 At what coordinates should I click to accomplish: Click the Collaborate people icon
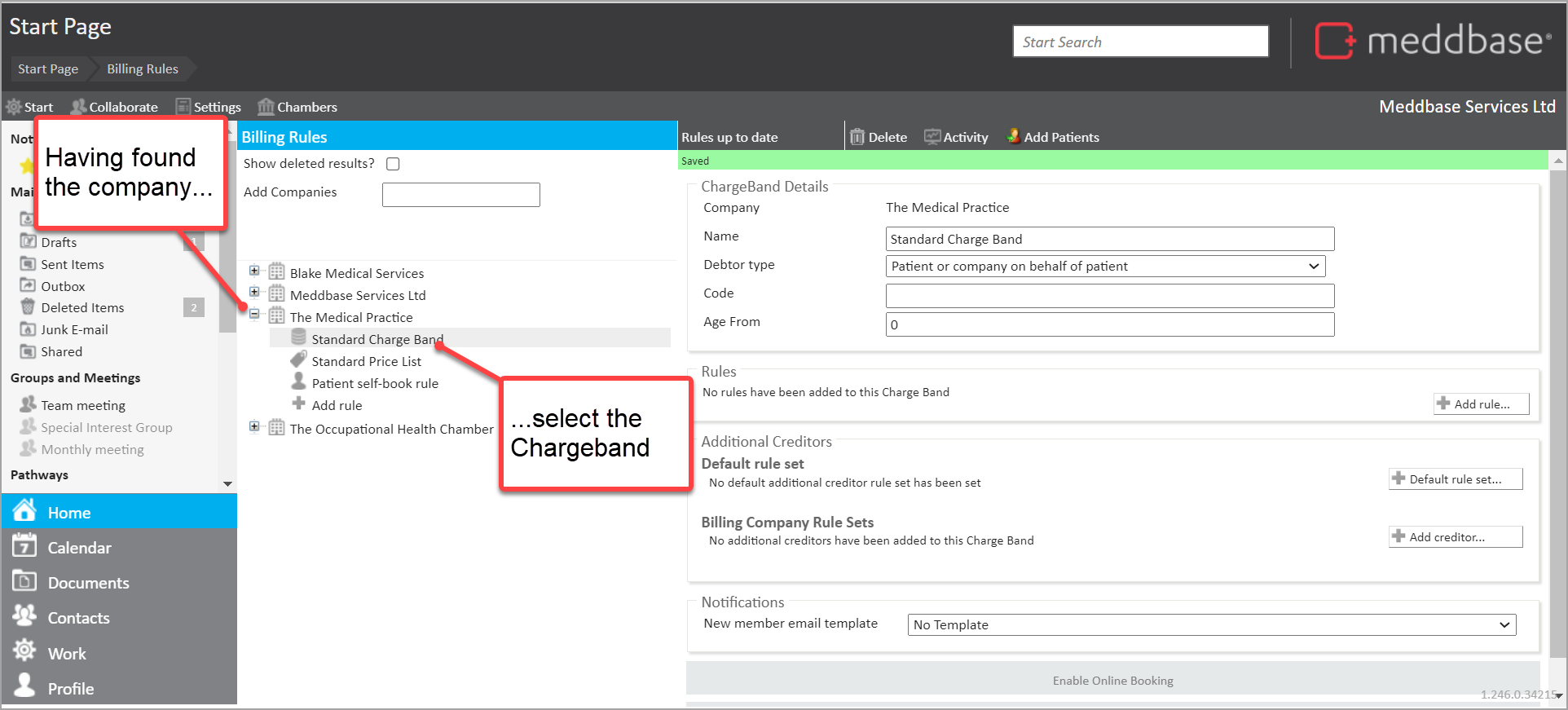(x=79, y=107)
